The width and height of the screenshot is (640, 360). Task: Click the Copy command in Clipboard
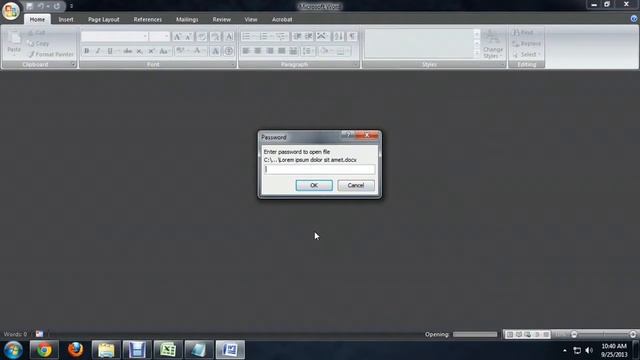38,43
